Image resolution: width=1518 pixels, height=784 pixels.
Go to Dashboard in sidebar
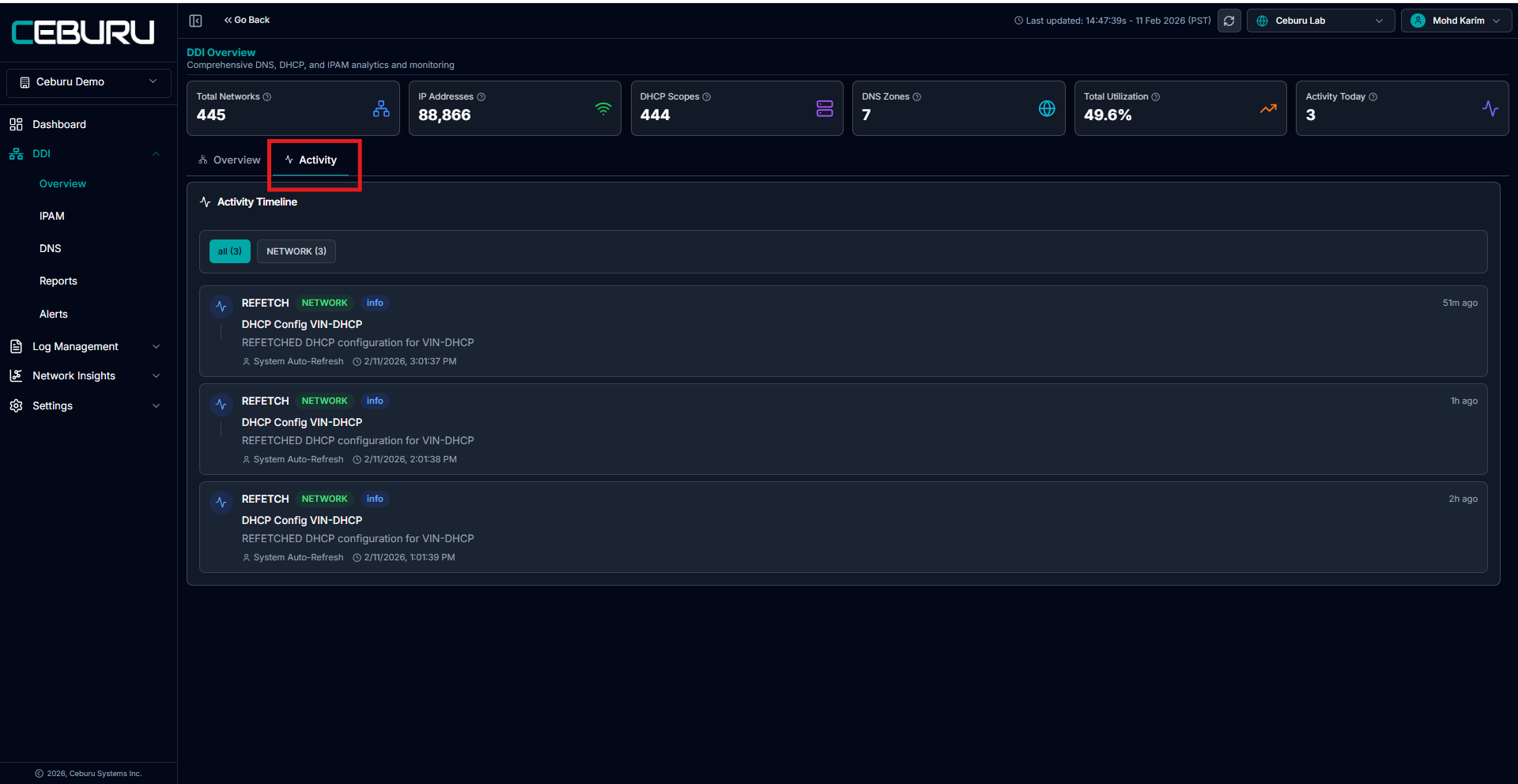[x=59, y=124]
